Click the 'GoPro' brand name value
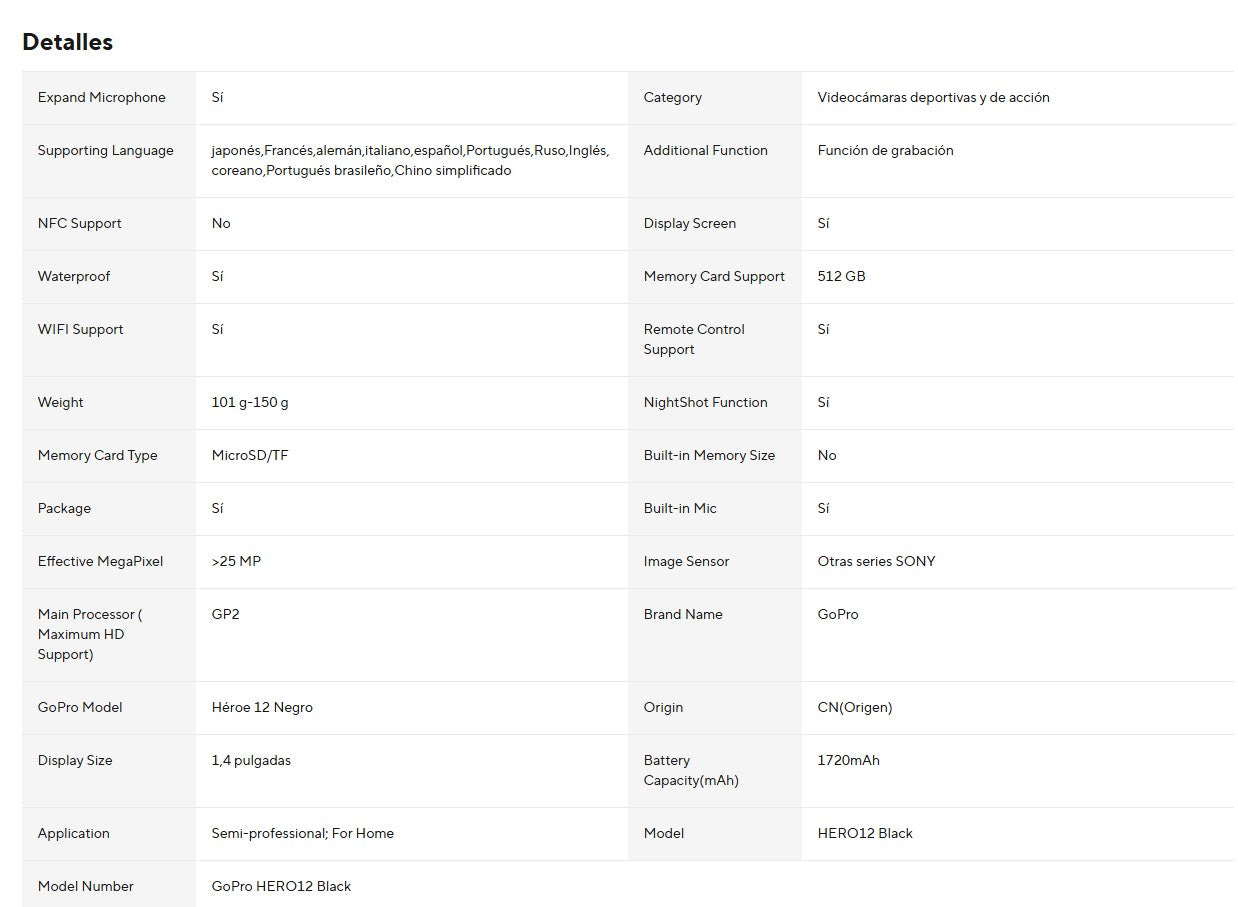1238x907 pixels. coord(837,614)
